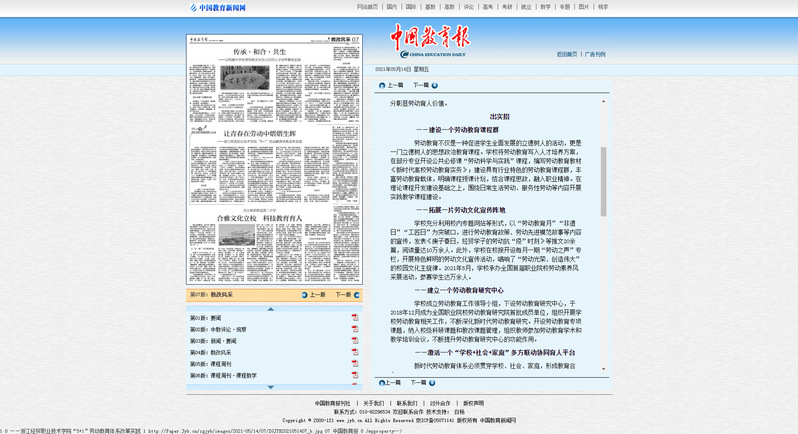The image size is (798, 434).
Task: Click the 中国教育新闻网 logo at the top left
Action: coord(218,7)
